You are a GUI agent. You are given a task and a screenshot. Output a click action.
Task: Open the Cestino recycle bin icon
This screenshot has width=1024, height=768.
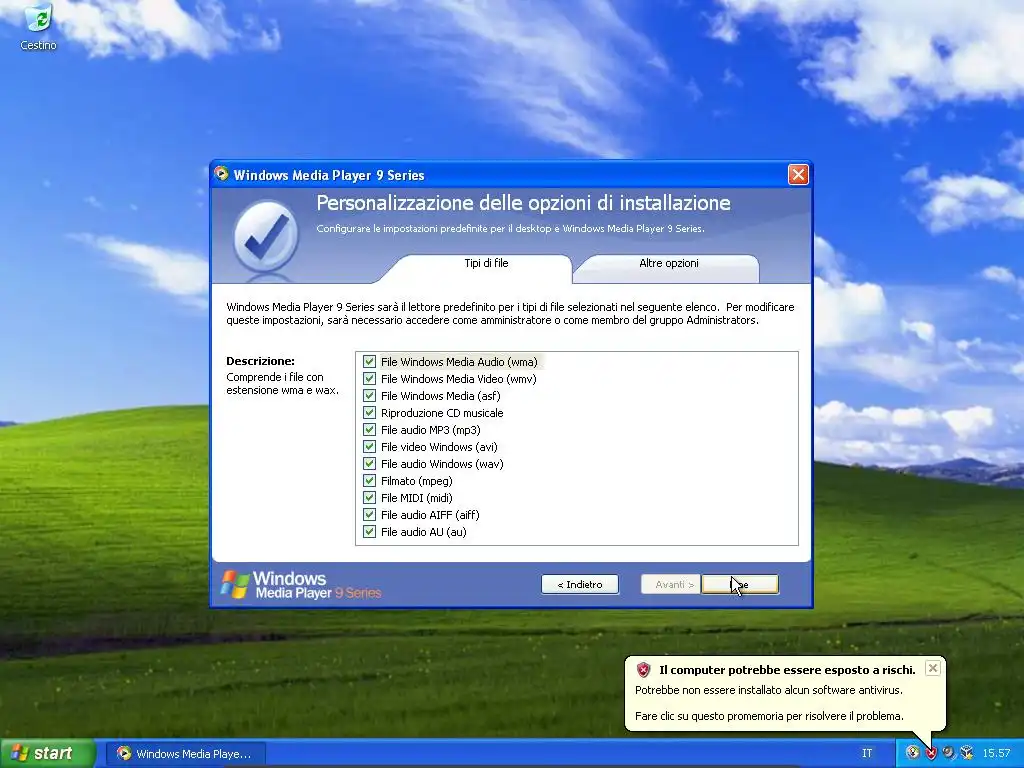pos(39,26)
